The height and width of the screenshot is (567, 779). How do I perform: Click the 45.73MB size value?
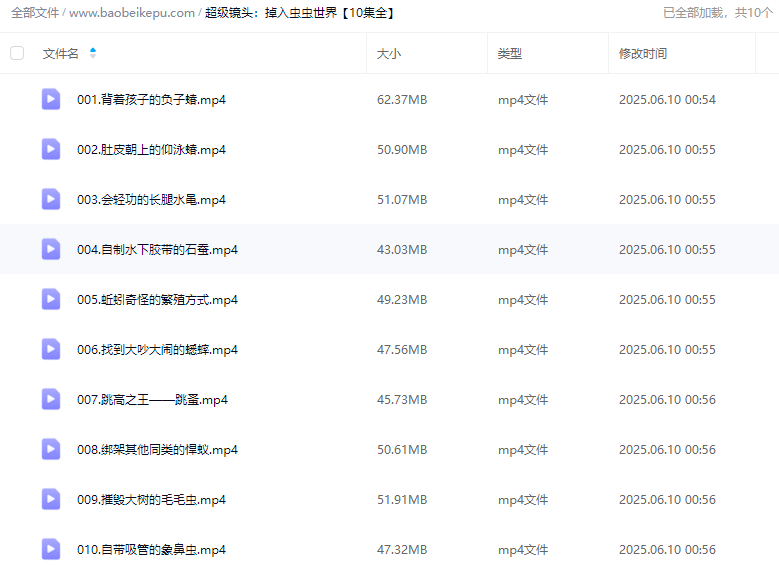tap(402, 400)
